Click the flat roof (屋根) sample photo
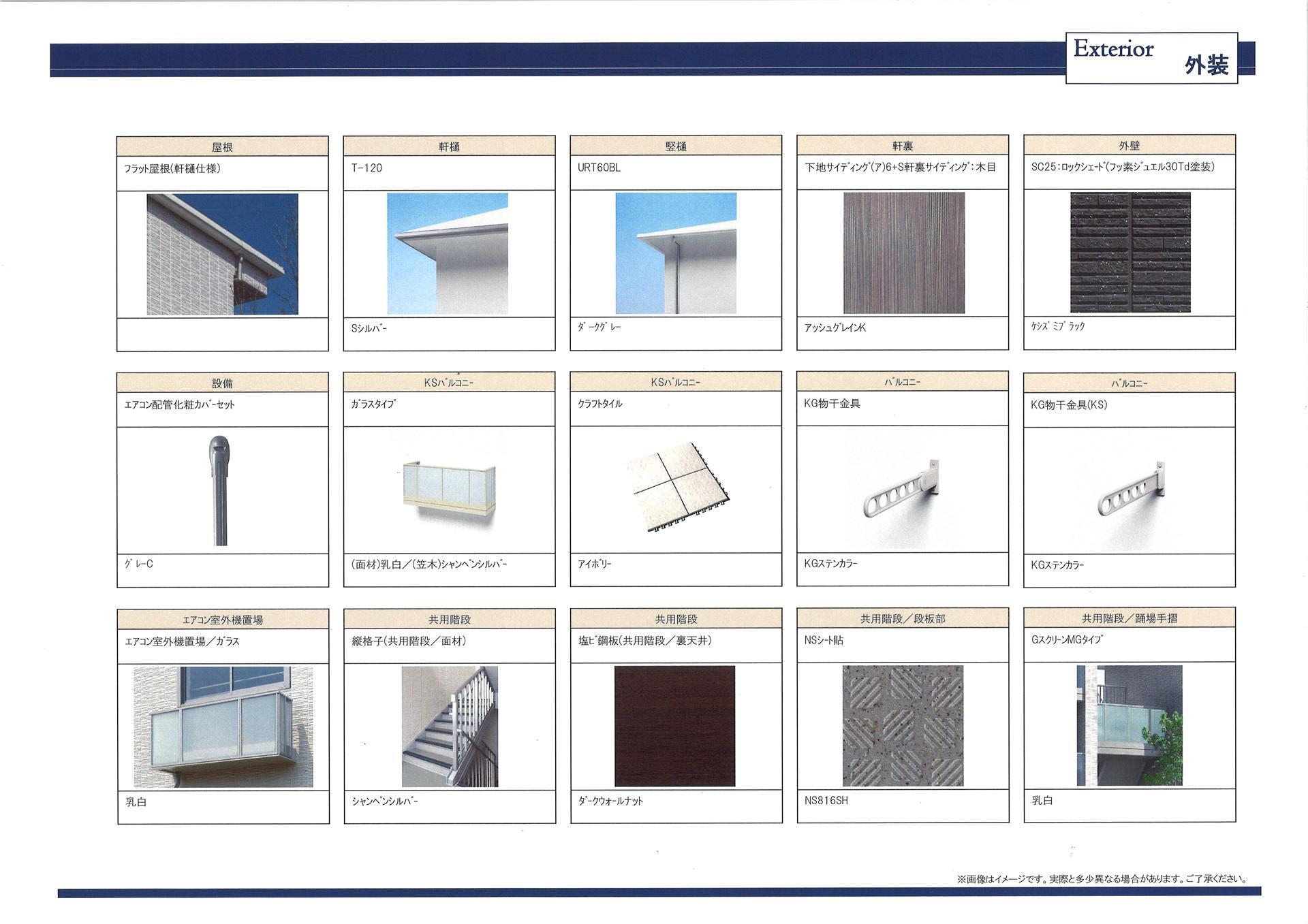 tap(222, 254)
